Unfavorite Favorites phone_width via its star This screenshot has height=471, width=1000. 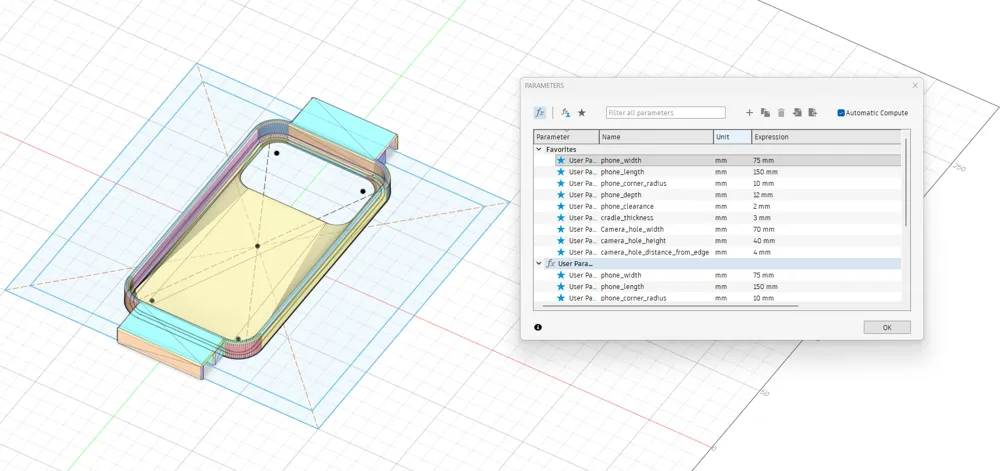[x=561, y=161]
